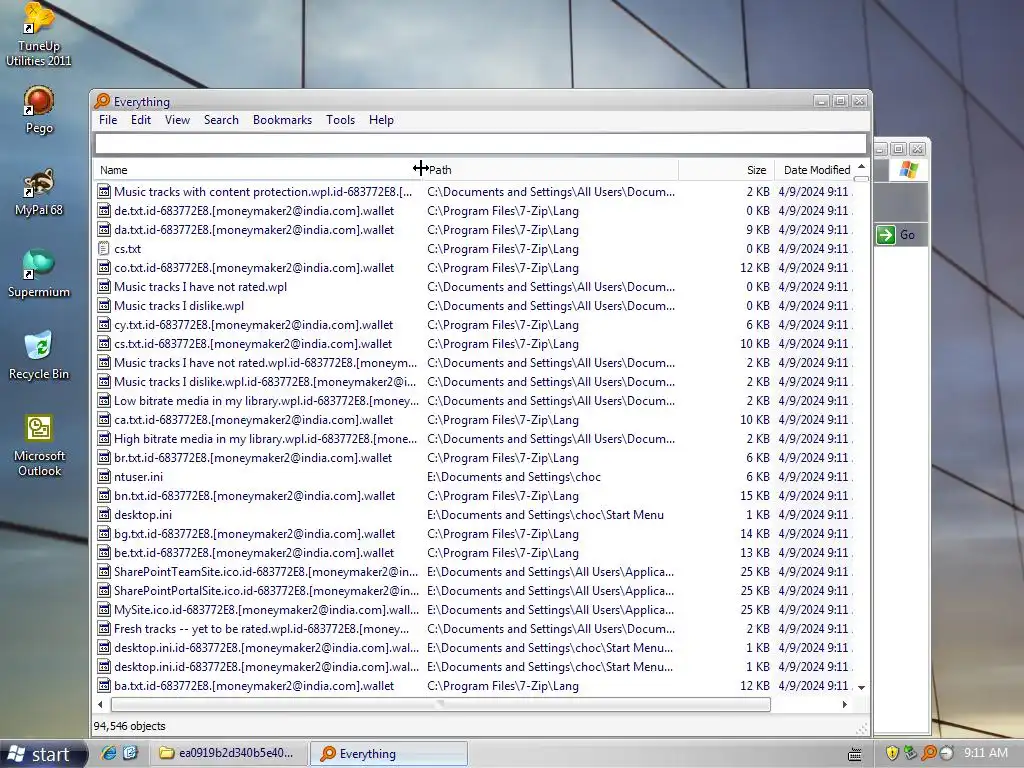This screenshot has width=1024, height=768.
Task: Sort results by Name column header
Action: tap(257, 170)
